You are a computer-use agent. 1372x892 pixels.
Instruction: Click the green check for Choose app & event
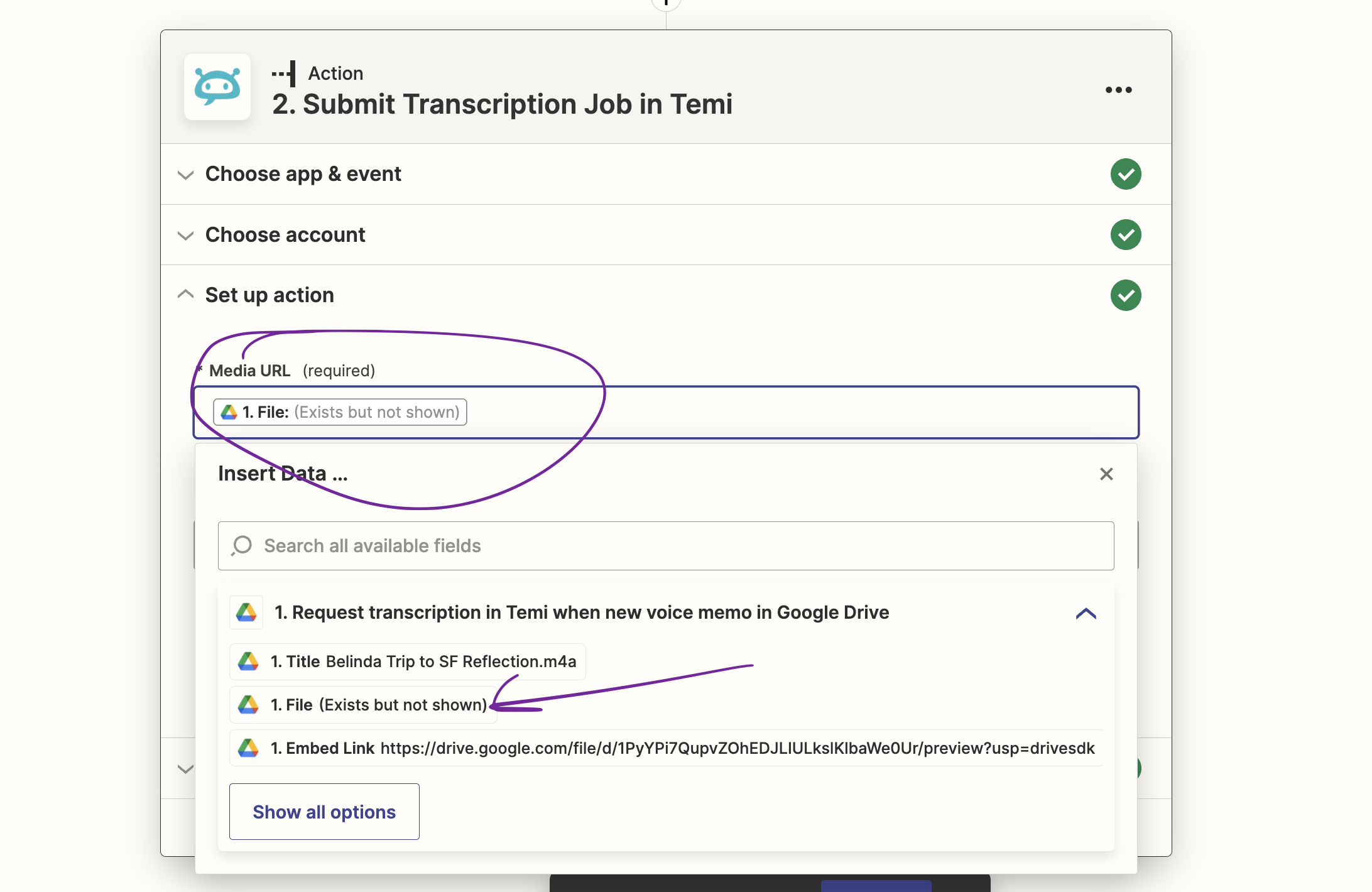1125,174
